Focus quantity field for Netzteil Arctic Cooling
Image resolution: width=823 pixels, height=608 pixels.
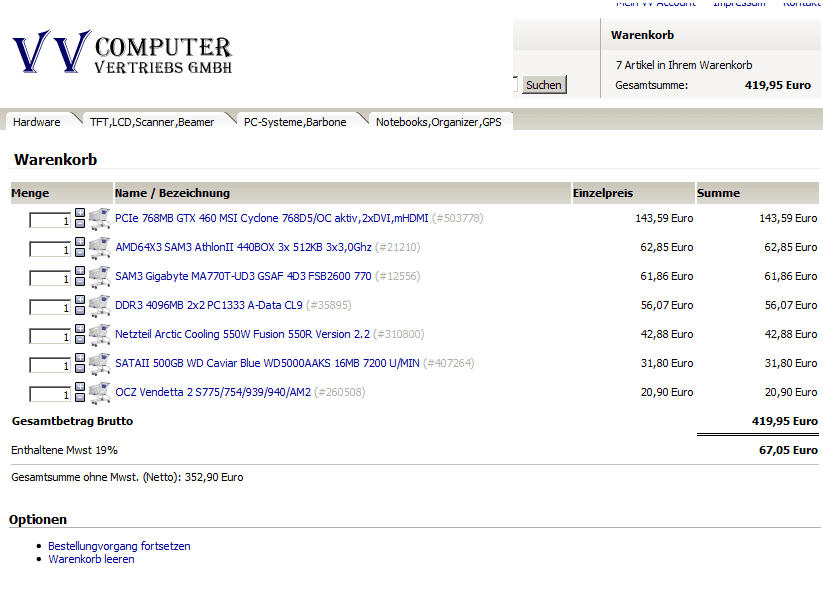click(x=50, y=336)
